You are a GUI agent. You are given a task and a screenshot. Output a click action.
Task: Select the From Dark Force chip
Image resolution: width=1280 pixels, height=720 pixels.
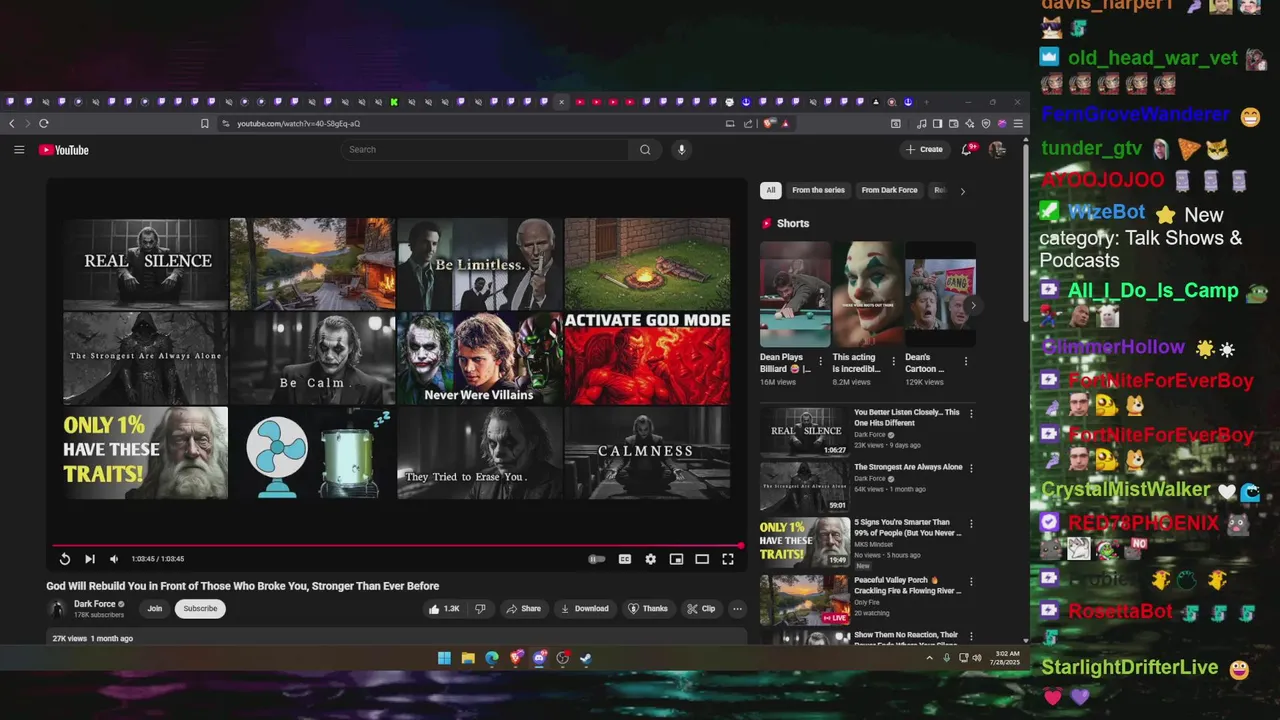click(889, 190)
